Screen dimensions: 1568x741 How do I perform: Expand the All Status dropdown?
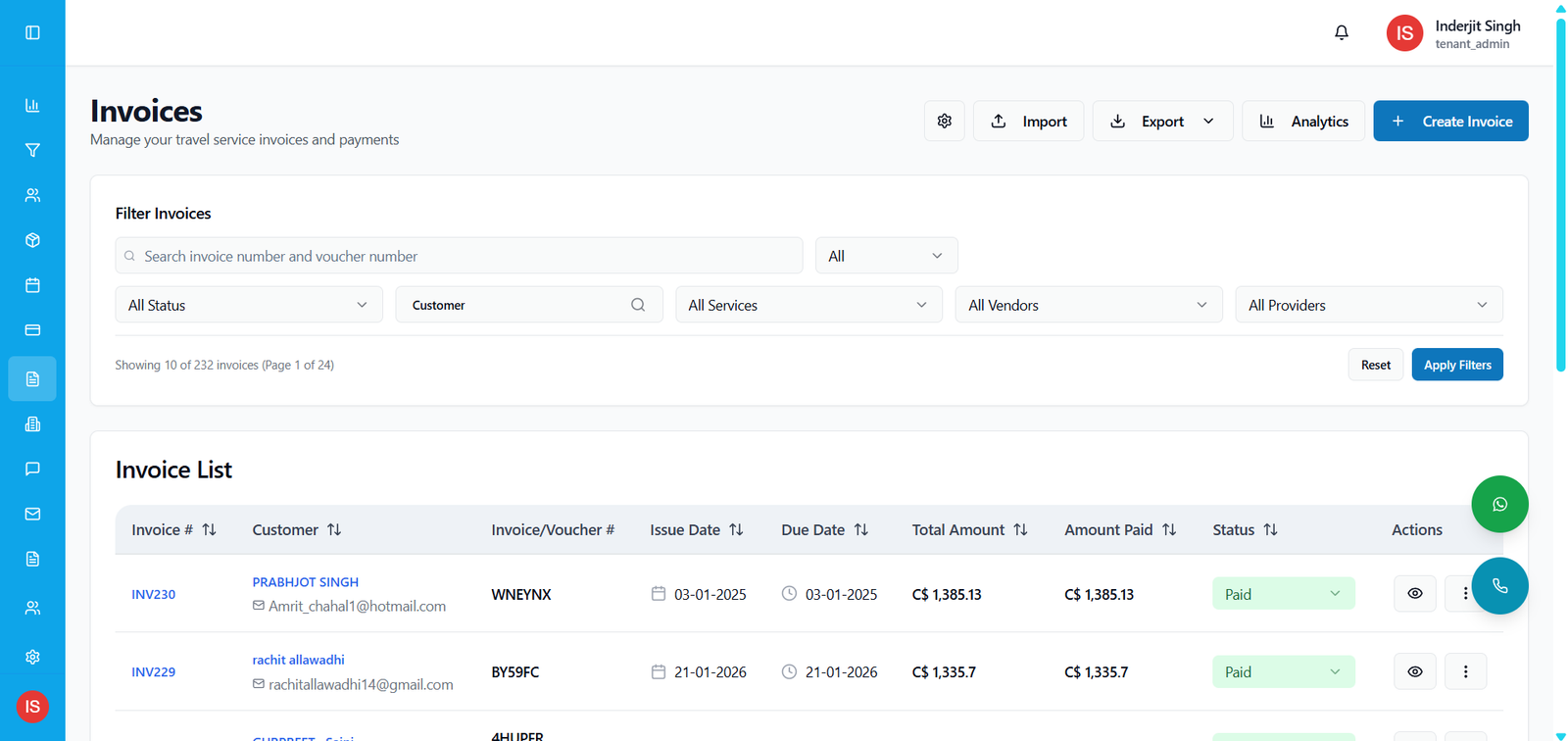coord(248,305)
